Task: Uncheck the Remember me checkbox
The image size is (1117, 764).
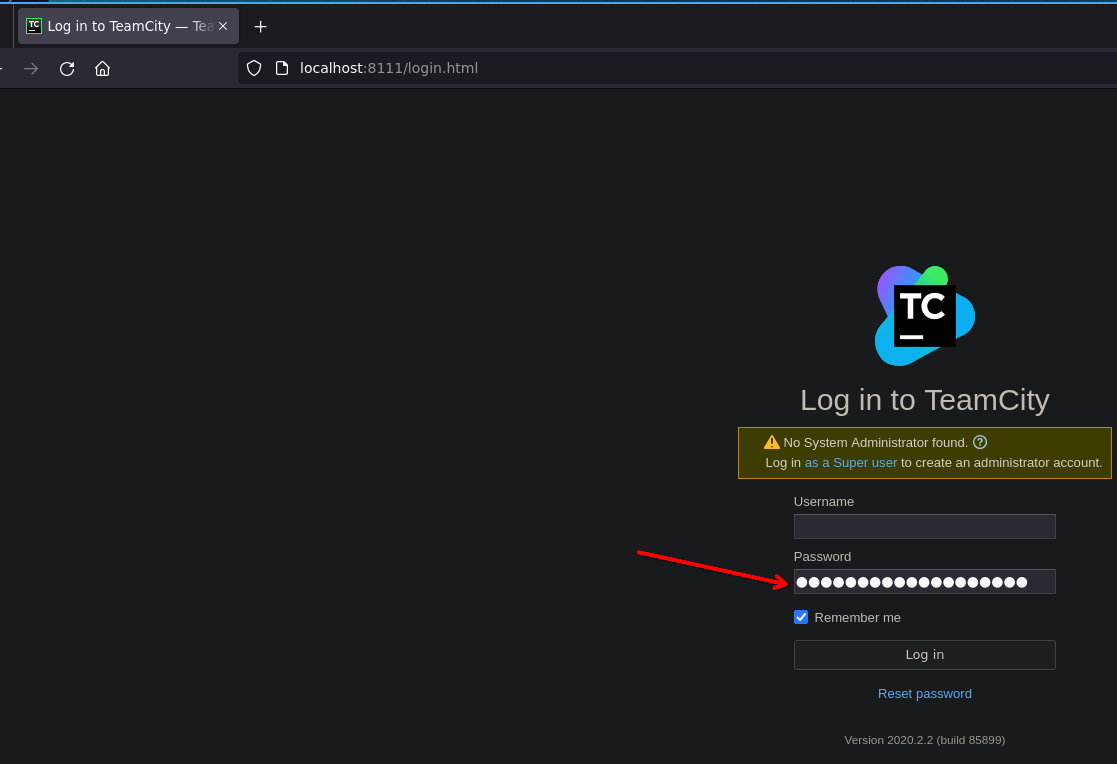Action: pyautogui.click(x=801, y=617)
